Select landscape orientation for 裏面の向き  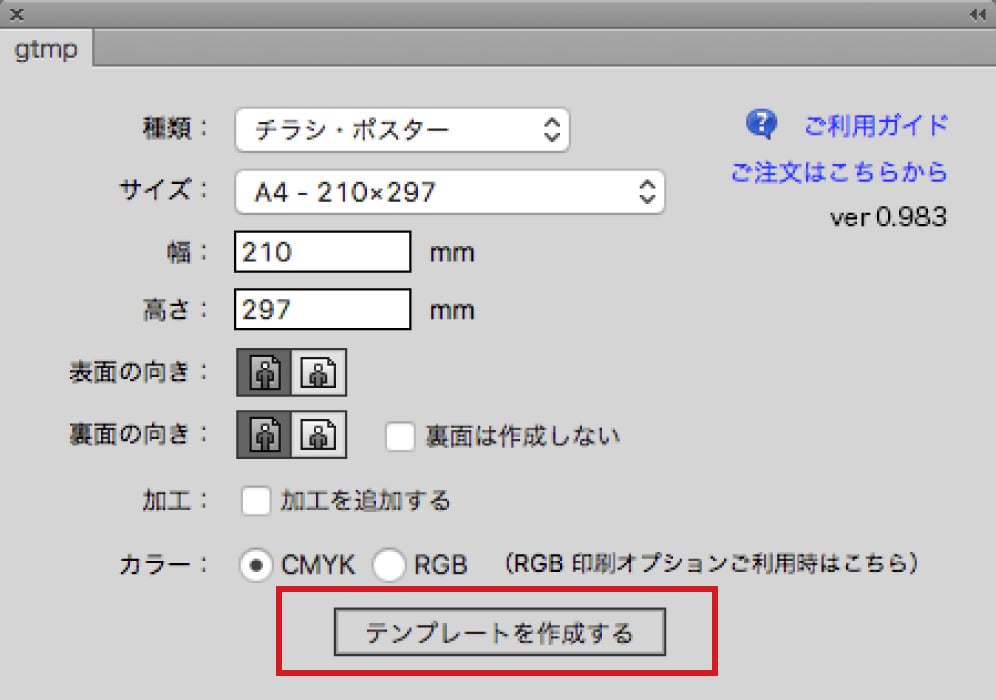coord(318,436)
